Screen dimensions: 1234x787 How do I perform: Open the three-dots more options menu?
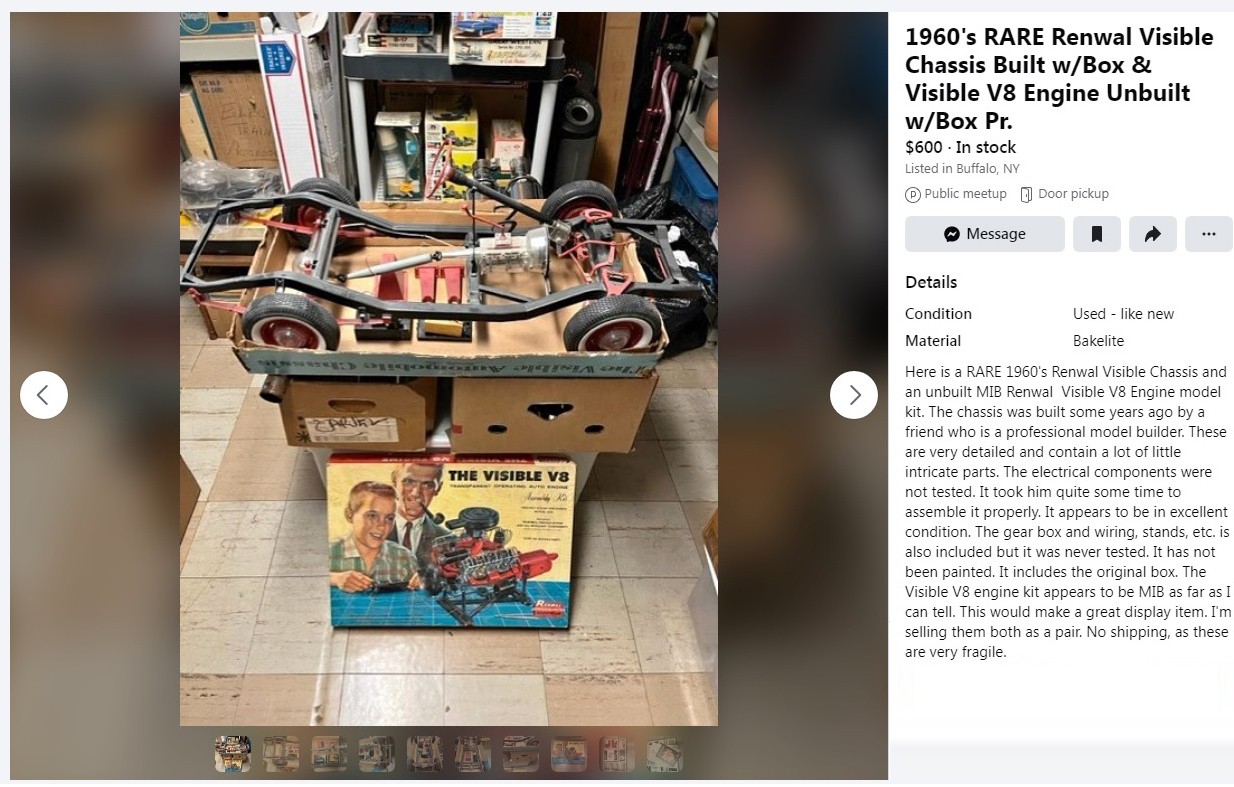(1209, 234)
